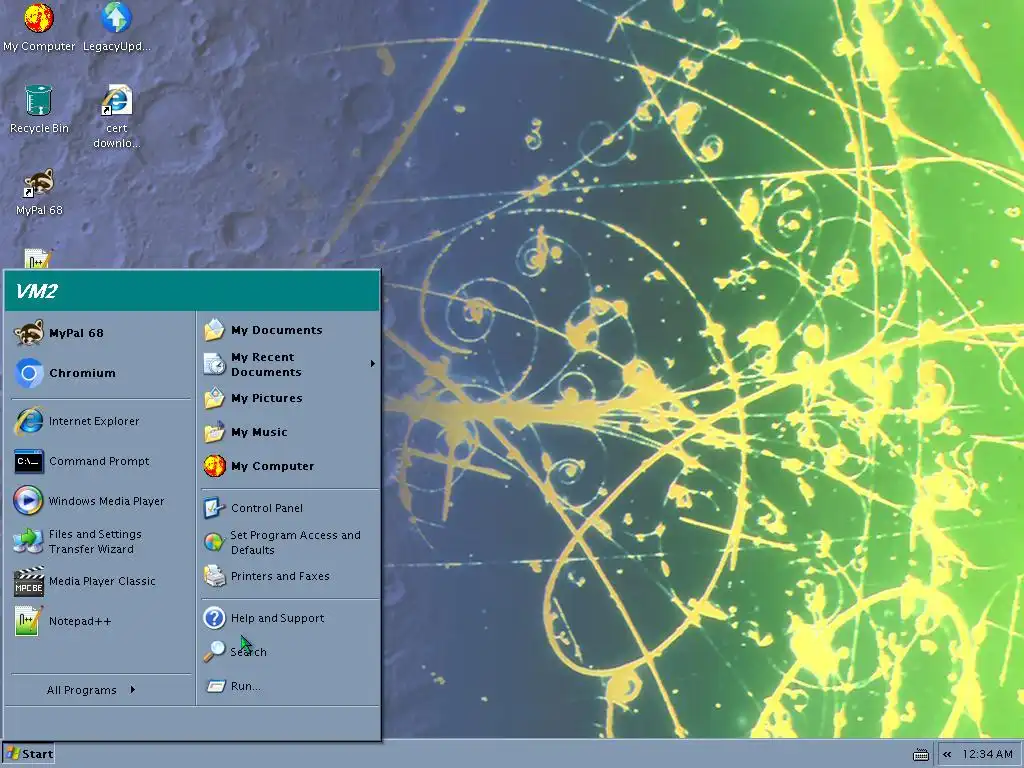Click the Control Panel icon
The width and height of the screenshot is (1024, 768).
[x=214, y=507]
